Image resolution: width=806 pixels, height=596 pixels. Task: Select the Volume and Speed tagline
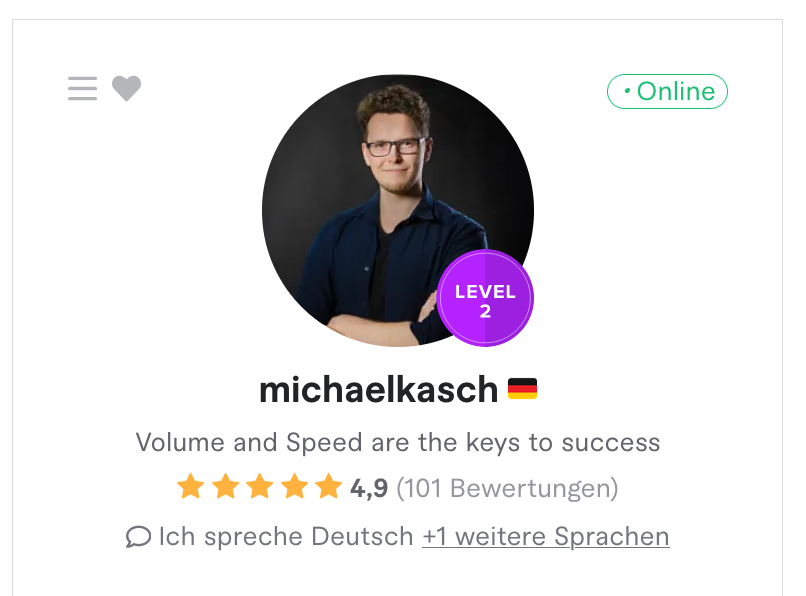[x=397, y=442]
